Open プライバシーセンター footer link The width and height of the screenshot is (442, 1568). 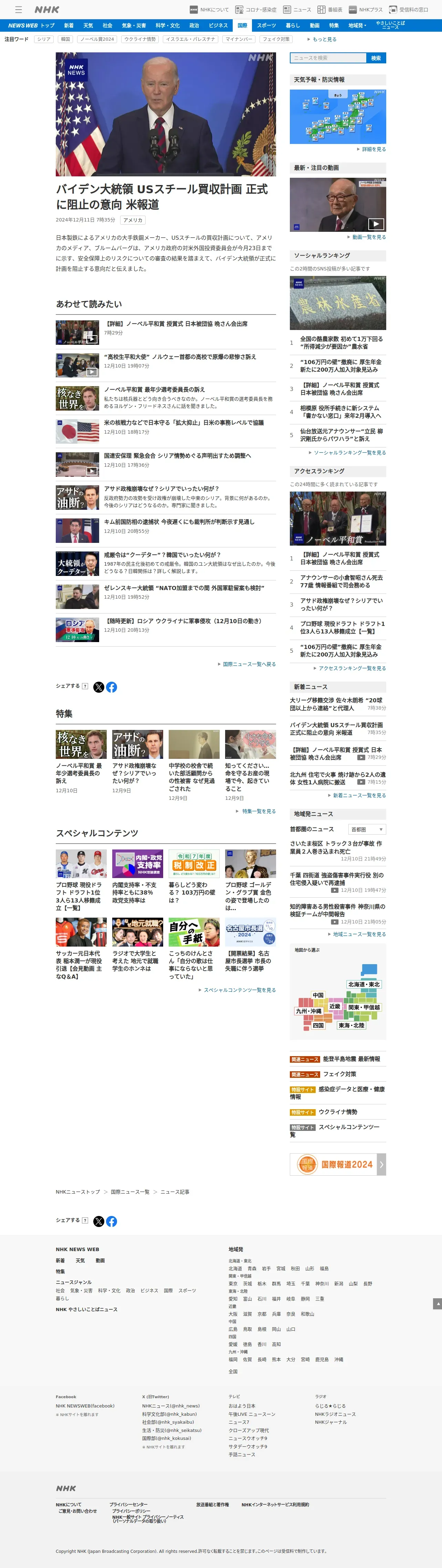point(128,1504)
